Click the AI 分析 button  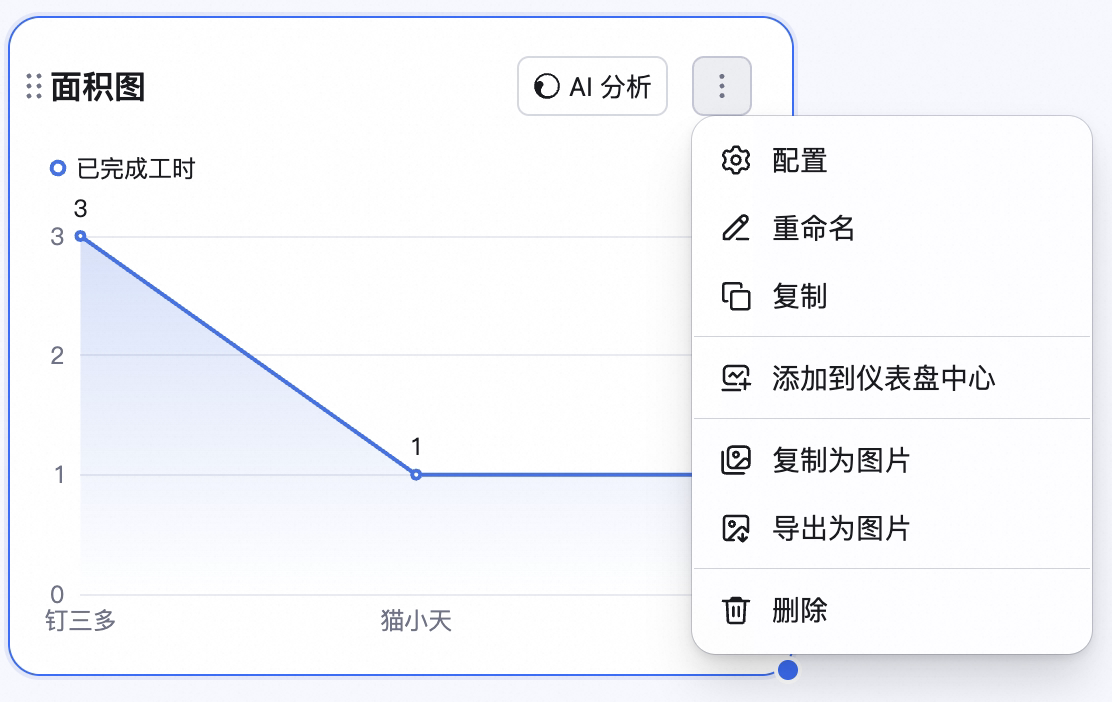(x=592, y=86)
